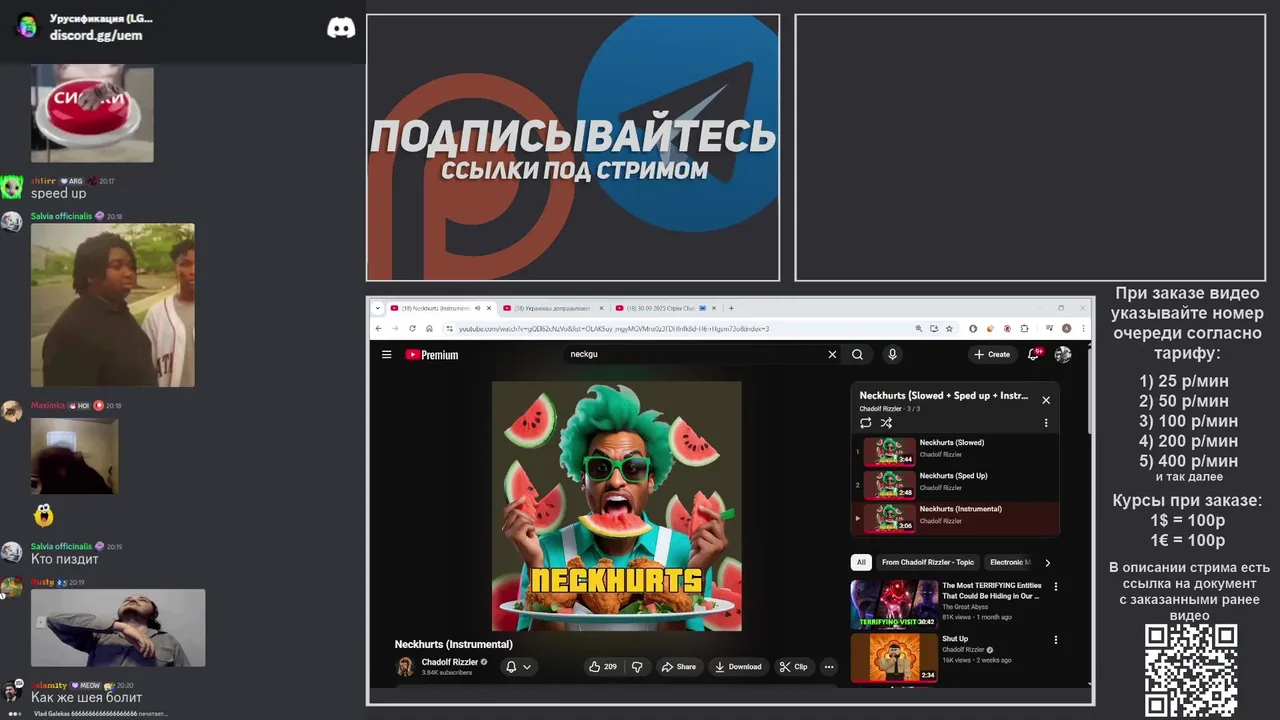This screenshot has height=720, width=1280.
Task: Play Neckhurts (Slowed) from playlist
Action: pyautogui.click(x=955, y=452)
